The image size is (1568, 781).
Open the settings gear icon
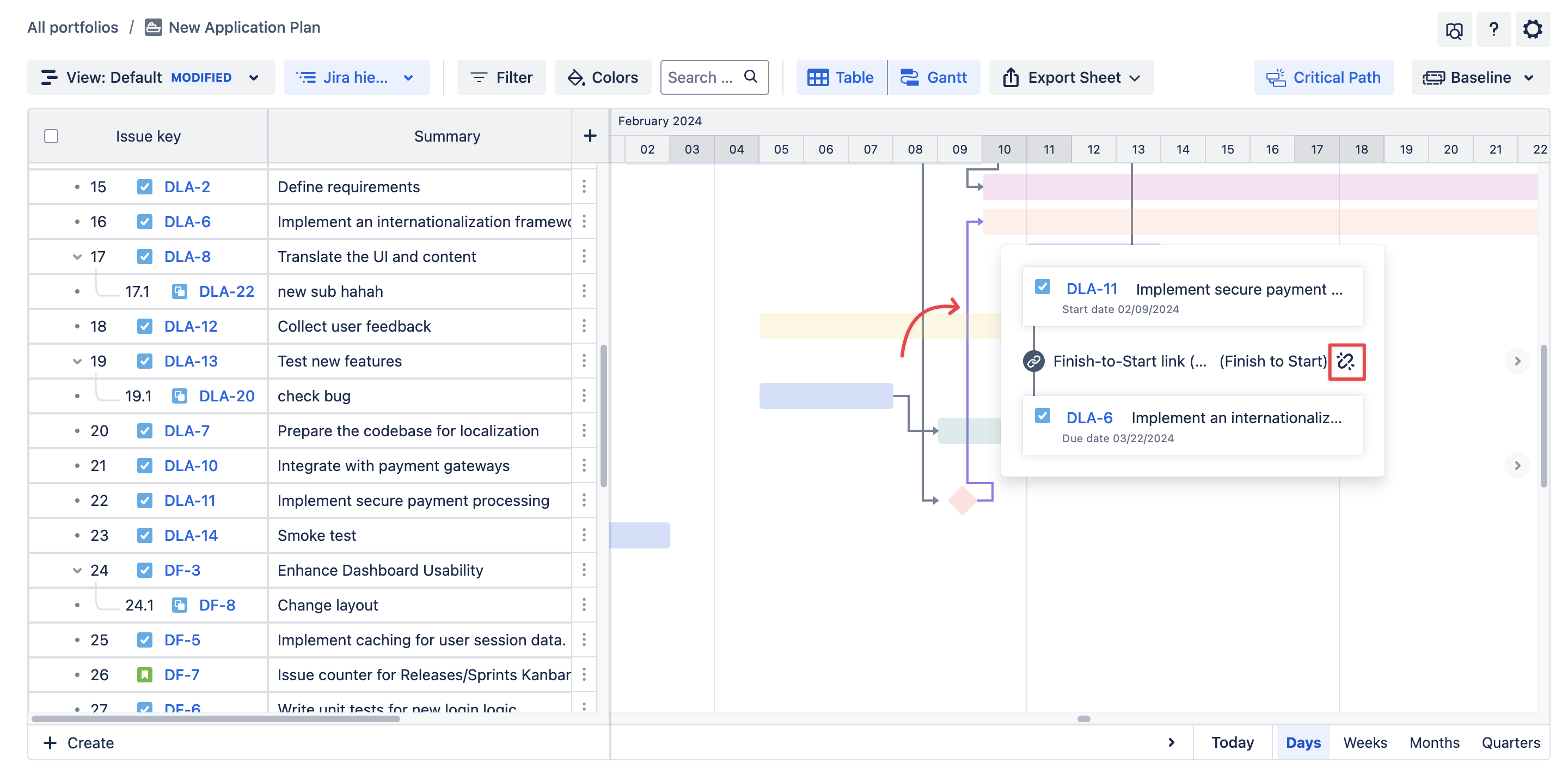tap(1532, 29)
